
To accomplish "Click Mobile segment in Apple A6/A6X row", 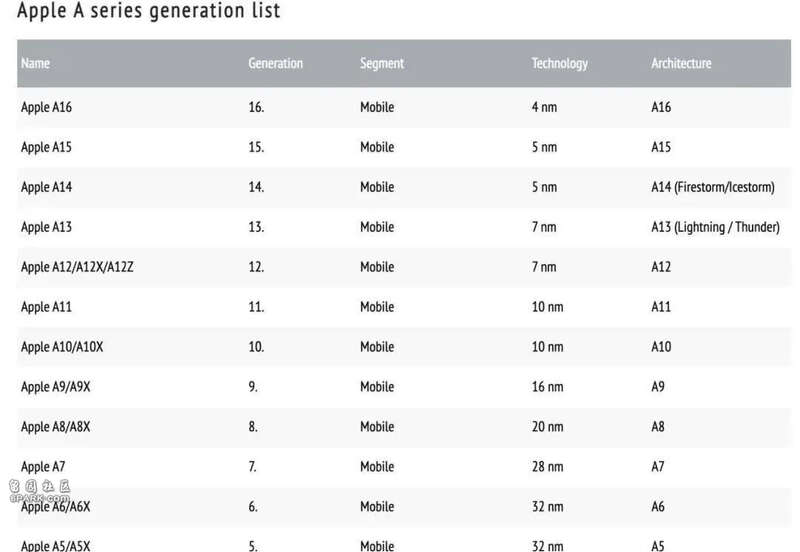I will (377, 506).
